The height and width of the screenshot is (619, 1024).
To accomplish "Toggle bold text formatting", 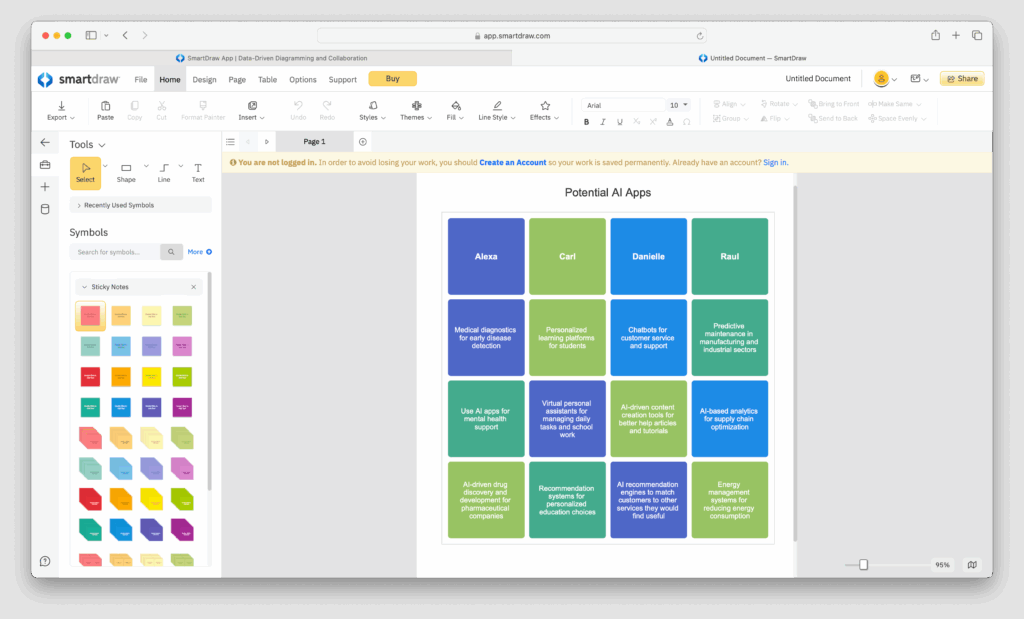I will tap(587, 122).
